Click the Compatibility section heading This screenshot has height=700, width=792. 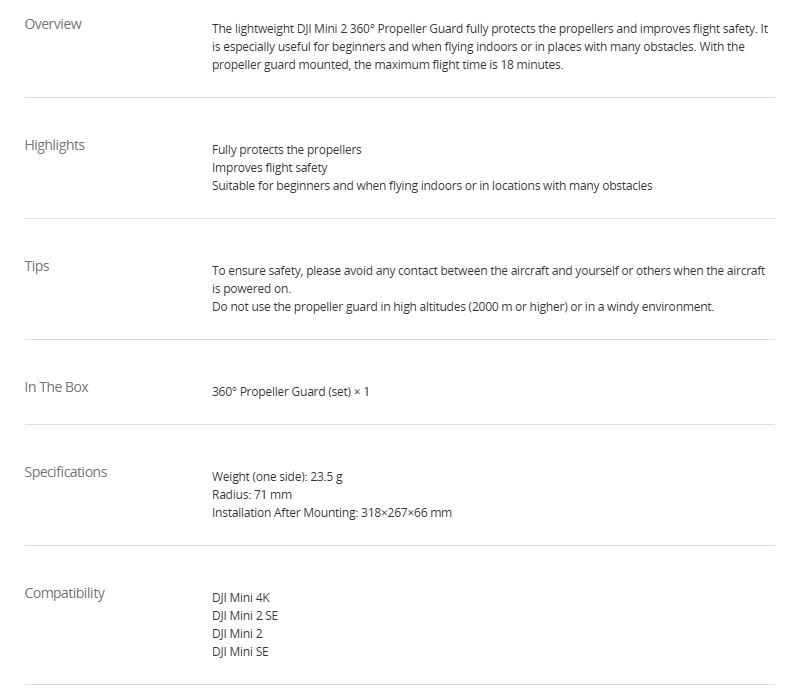tap(64, 593)
